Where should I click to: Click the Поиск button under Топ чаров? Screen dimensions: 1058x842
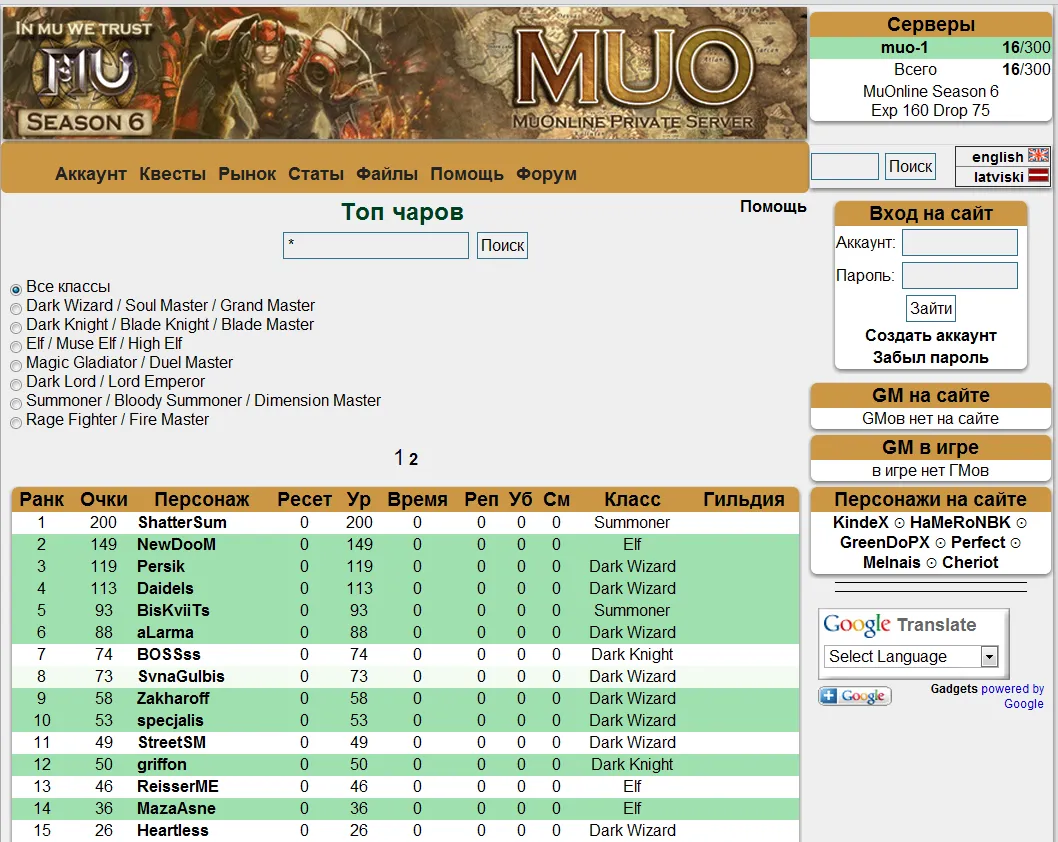point(502,246)
